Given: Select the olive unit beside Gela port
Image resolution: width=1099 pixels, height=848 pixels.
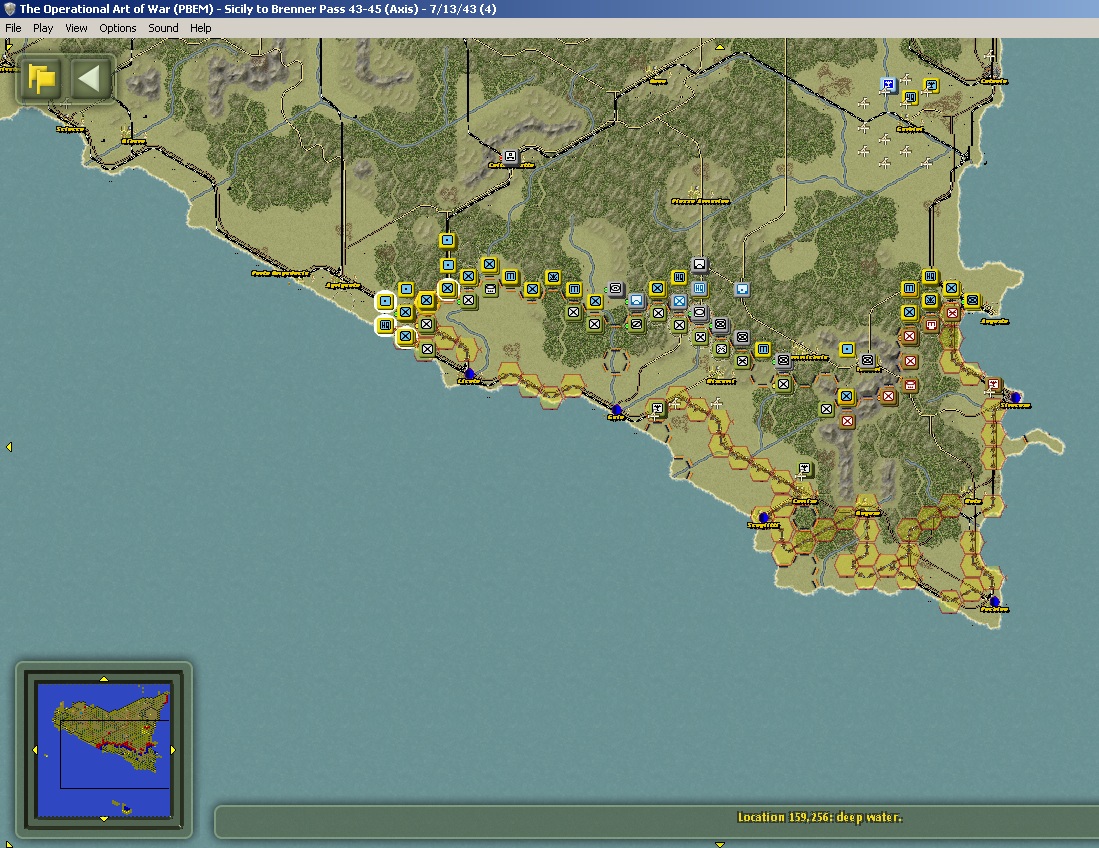Looking at the screenshot, I should pos(657,408).
